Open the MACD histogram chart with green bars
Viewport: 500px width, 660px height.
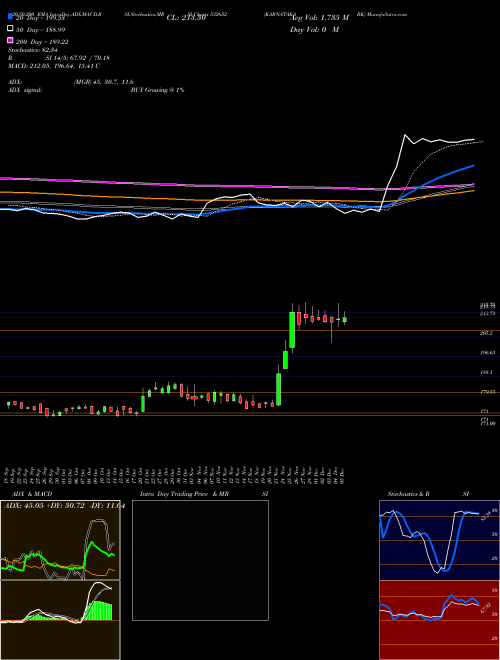(60, 620)
